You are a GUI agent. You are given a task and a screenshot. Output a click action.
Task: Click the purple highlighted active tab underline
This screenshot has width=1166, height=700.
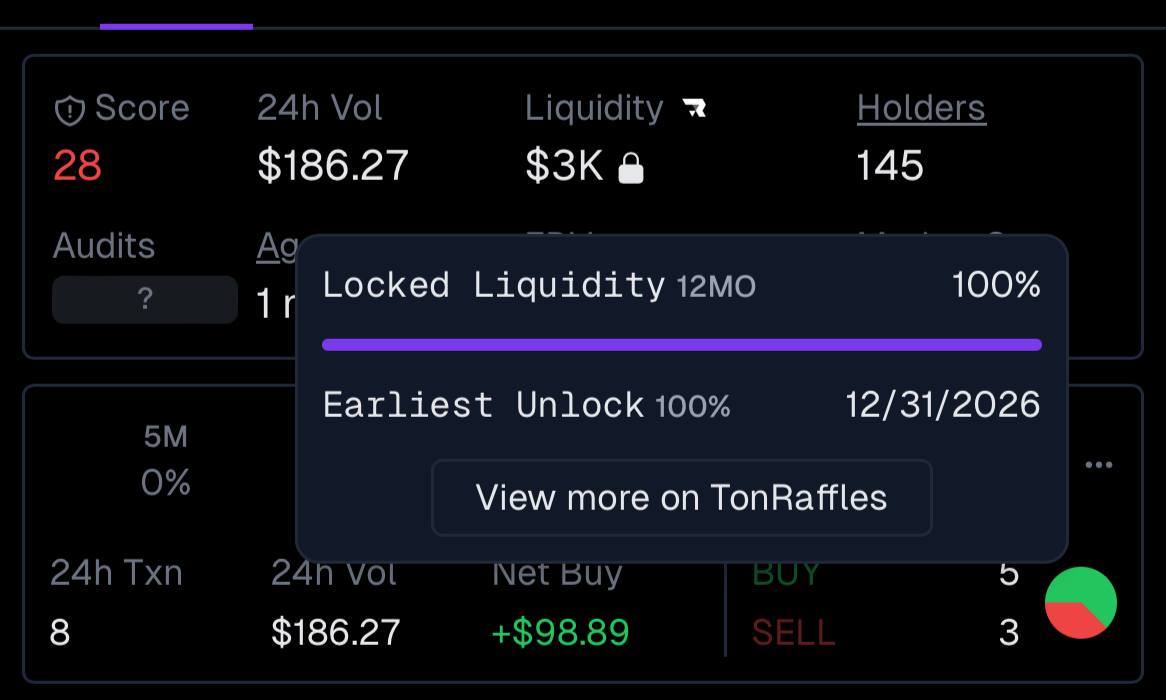[x=176, y=27]
